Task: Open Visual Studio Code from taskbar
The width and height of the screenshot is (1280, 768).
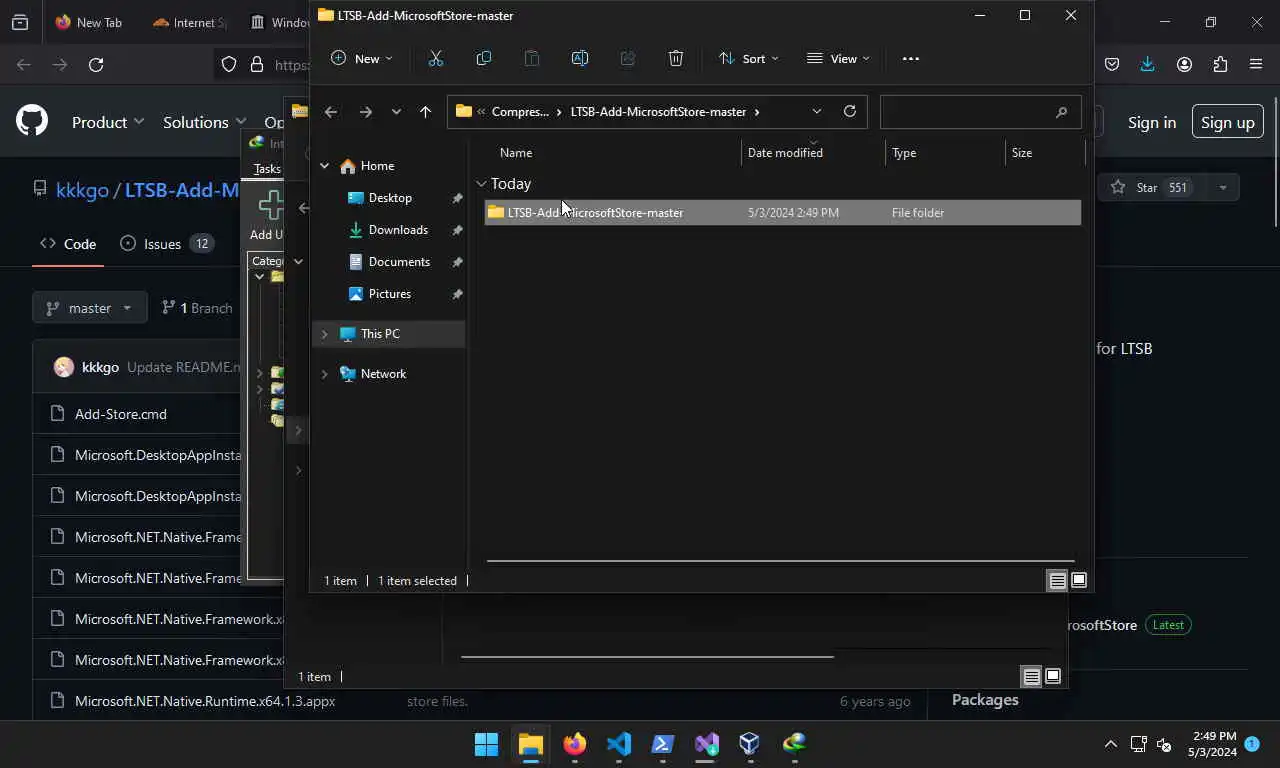Action: click(x=618, y=744)
